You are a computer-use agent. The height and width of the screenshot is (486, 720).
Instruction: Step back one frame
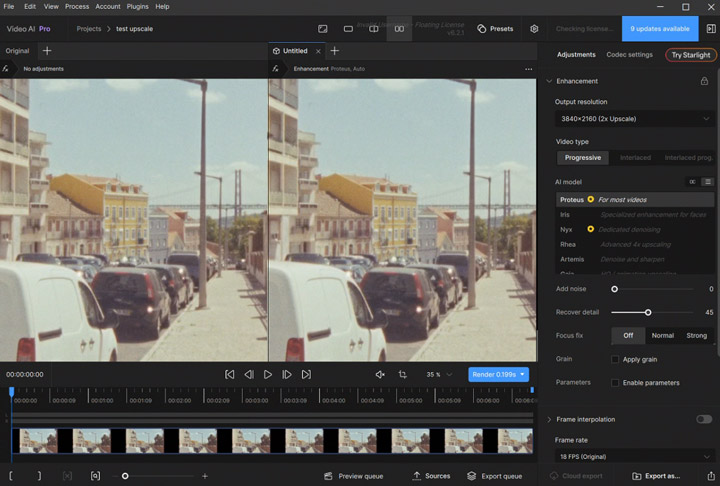(x=249, y=374)
